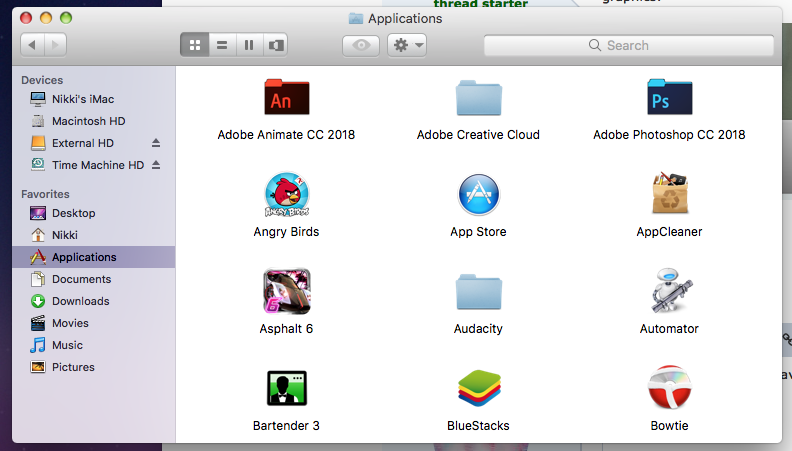Switch to icon view
The width and height of the screenshot is (792, 451).
pos(194,45)
